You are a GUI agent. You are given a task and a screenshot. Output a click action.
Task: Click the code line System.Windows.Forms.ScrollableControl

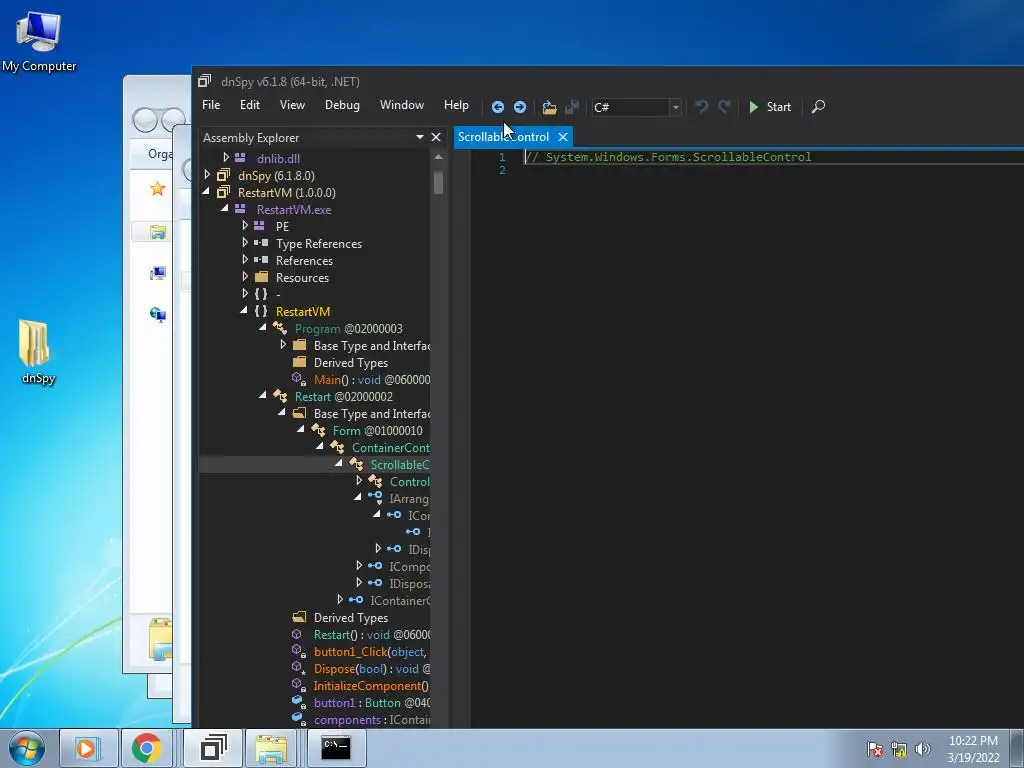pyautogui.click(x=668, y=157)
